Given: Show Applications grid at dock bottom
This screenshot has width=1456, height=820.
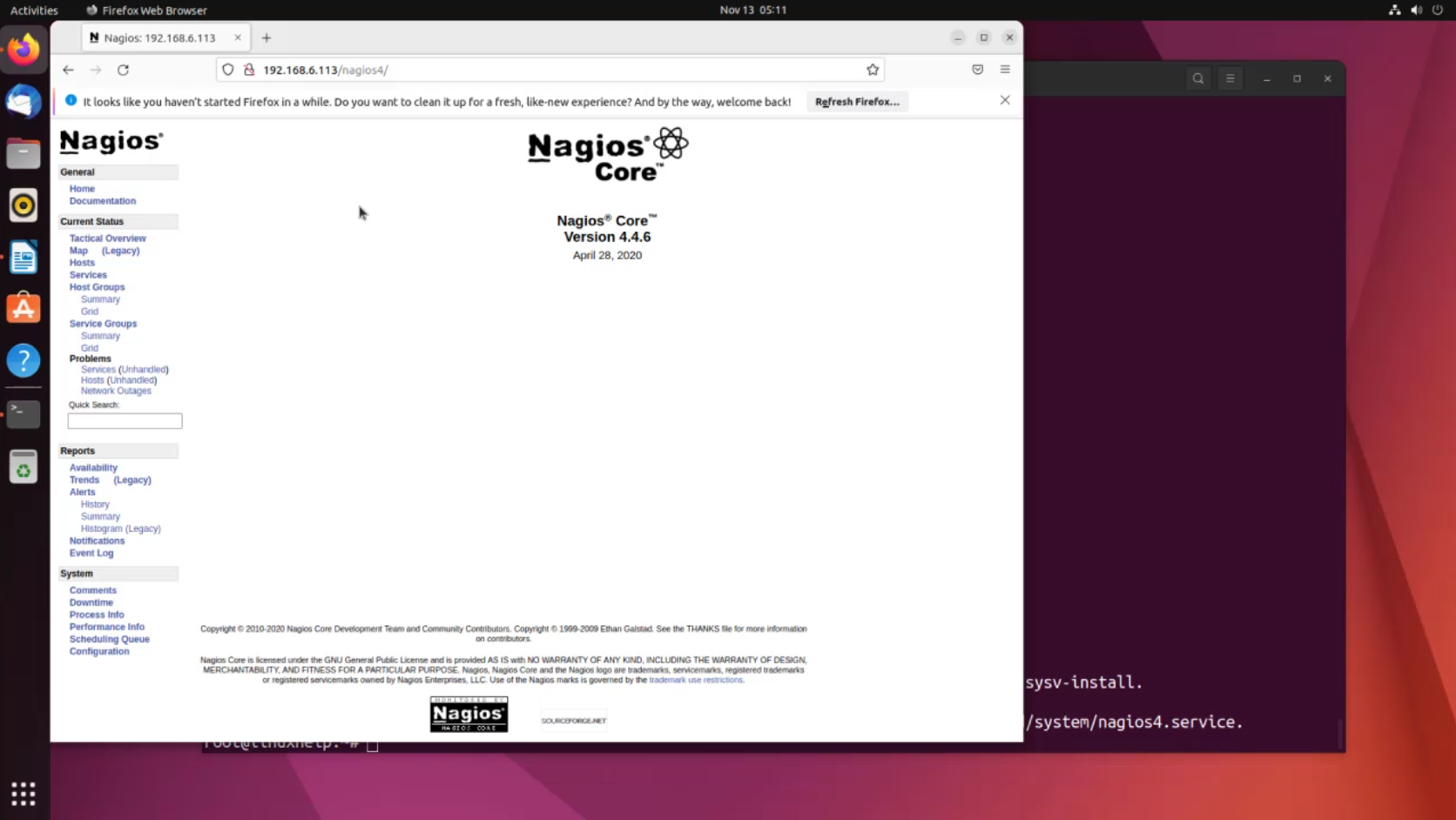Looking at the screenshot, I should pyautogui.click(x=24, y=794).
